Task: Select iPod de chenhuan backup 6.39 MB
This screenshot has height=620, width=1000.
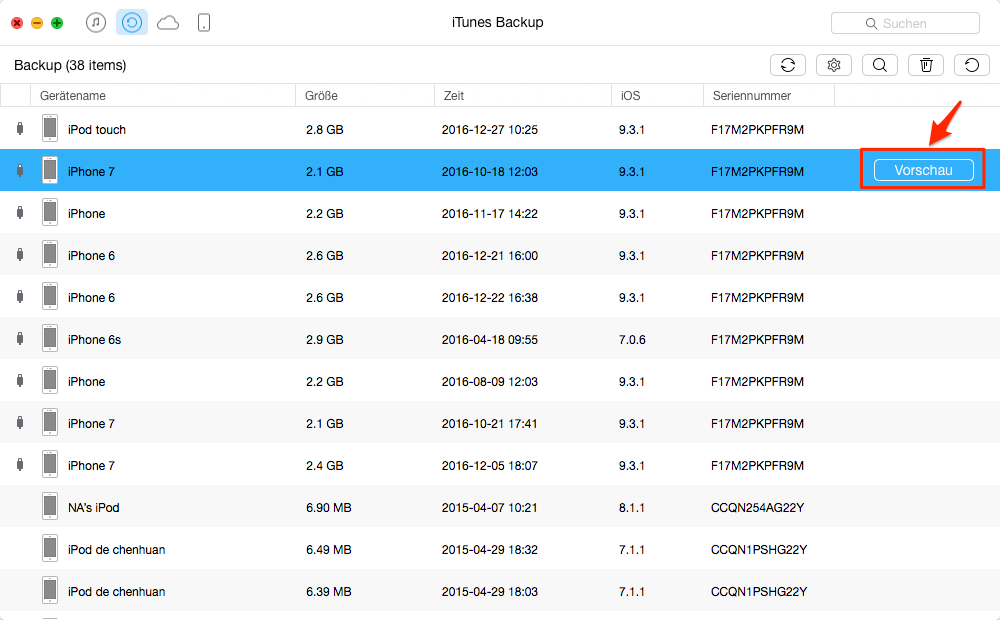Action: pos(500,591)
